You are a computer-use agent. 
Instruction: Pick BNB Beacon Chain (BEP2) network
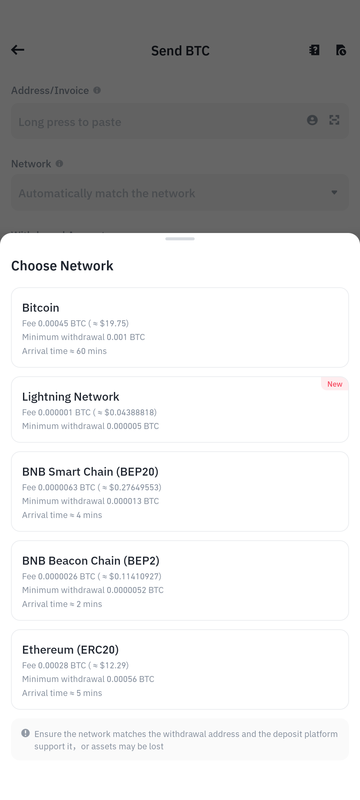pyautogui.click(x=180, y=581)
